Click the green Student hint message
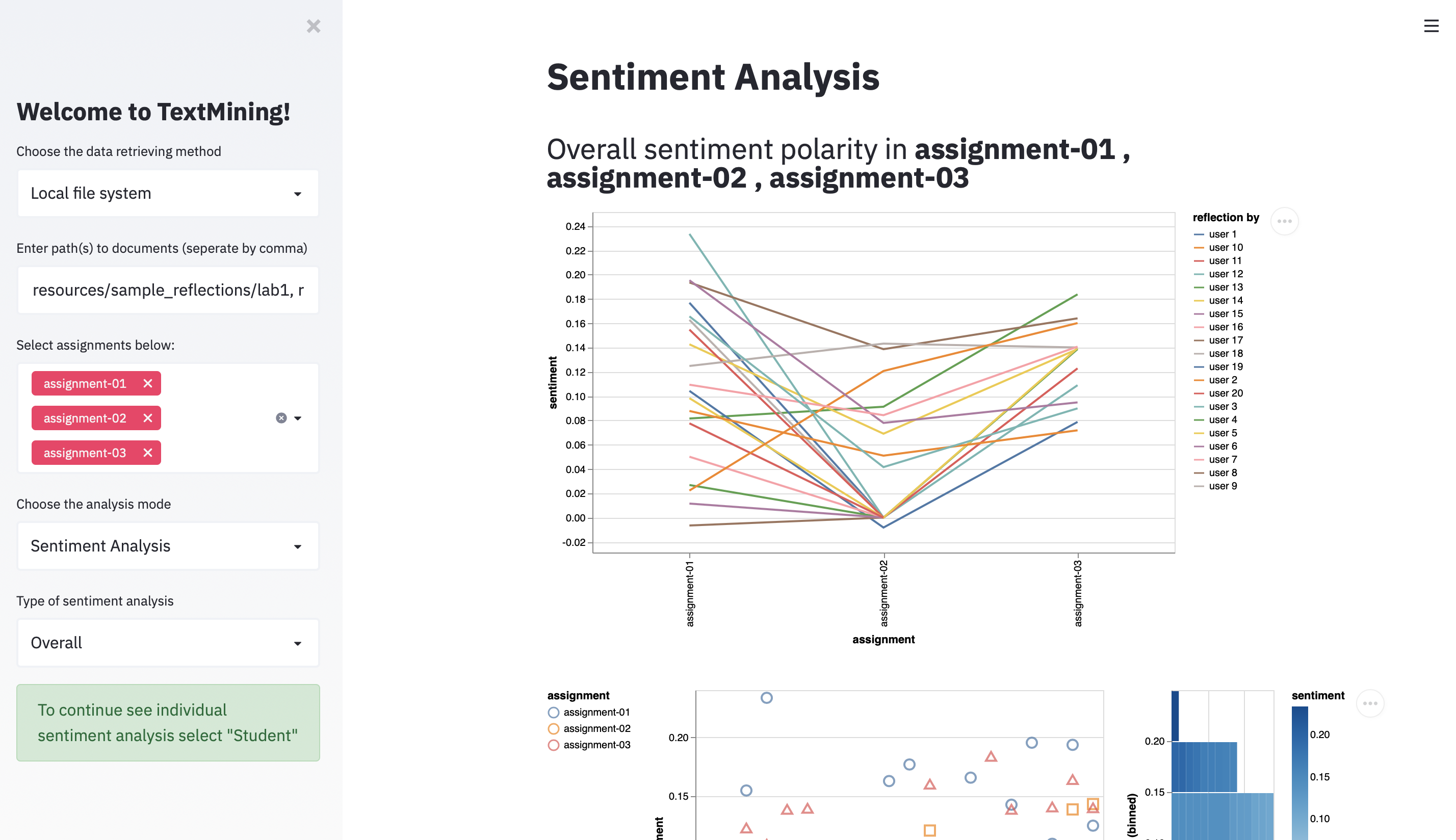 [168, 723]
